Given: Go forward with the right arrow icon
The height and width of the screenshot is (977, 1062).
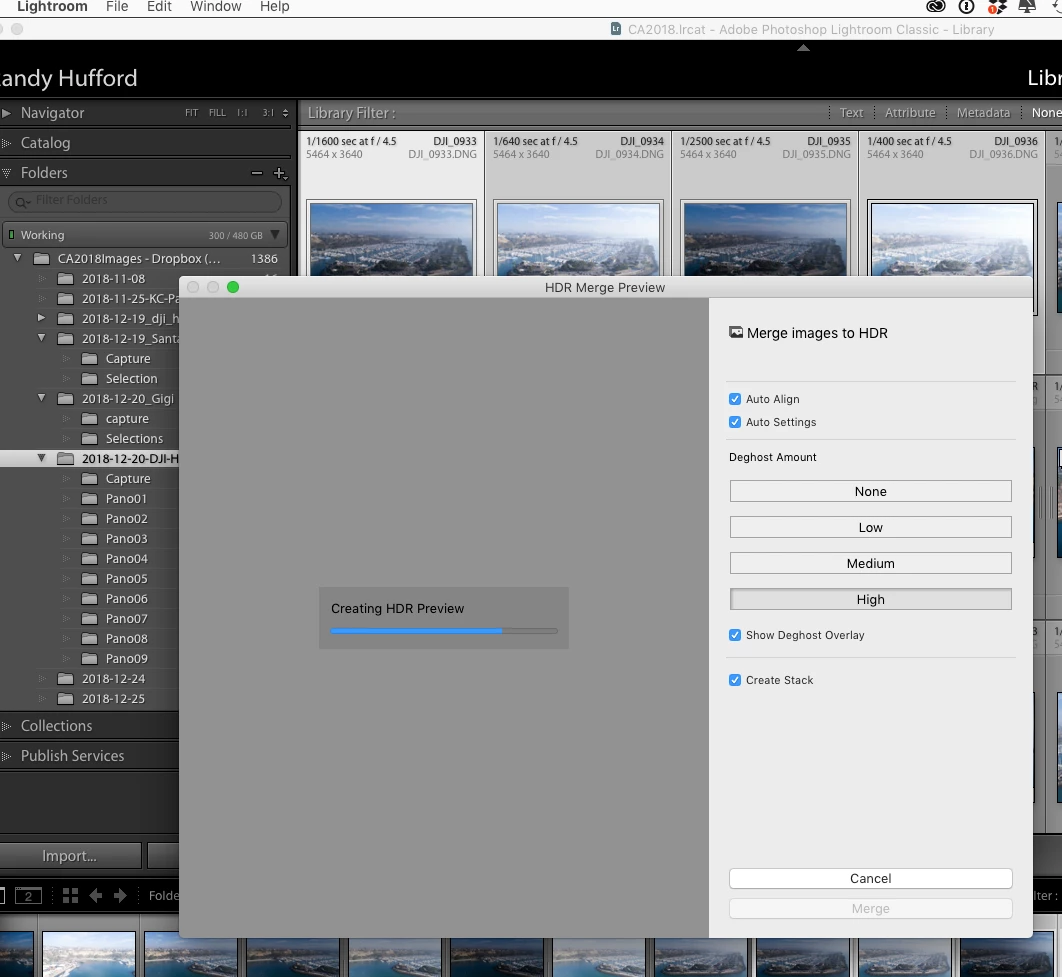Looking at the screenshot, I should tap(120, 895).
